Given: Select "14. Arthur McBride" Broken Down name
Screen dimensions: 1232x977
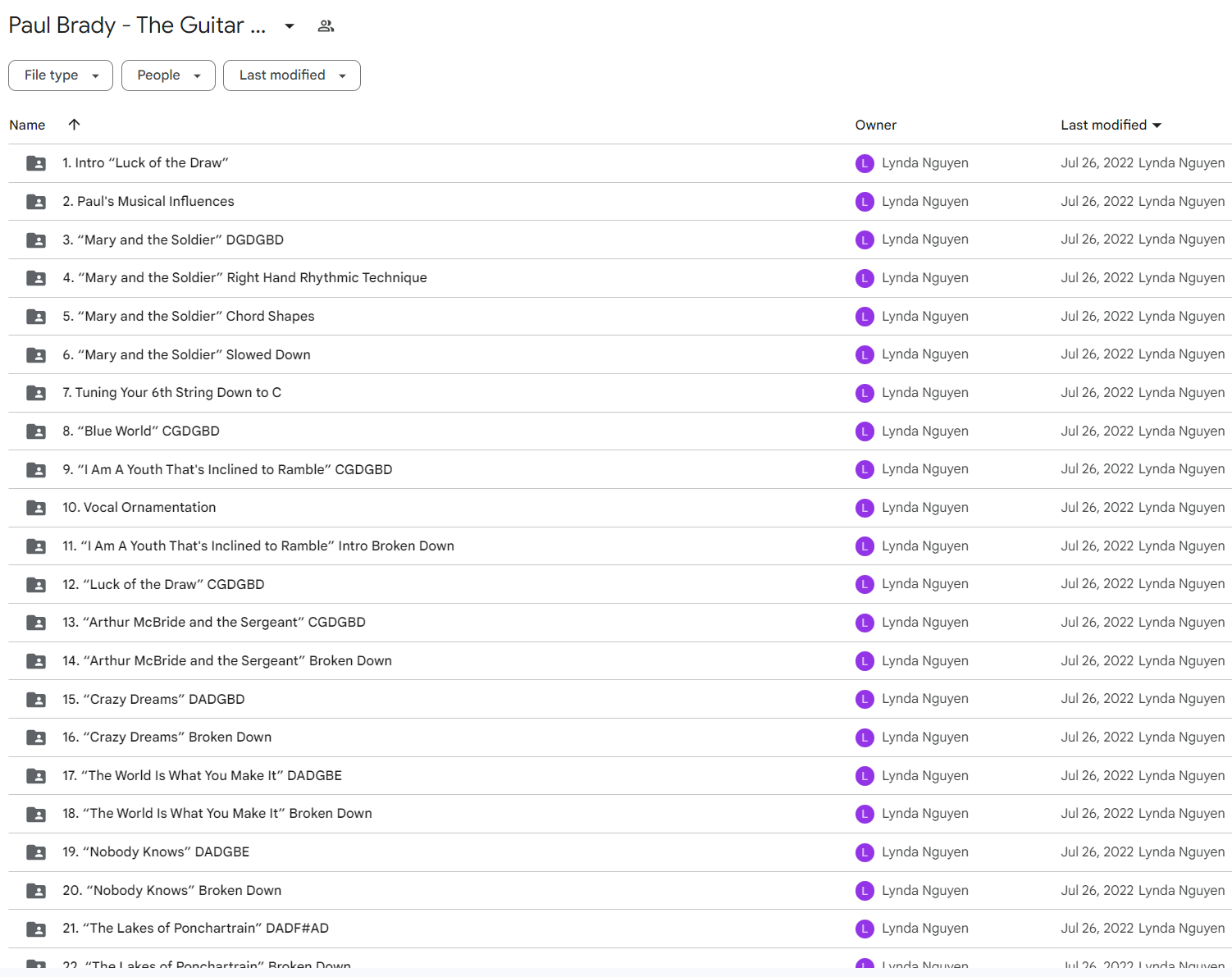Looking at the screenshot, I should point(227,661).
